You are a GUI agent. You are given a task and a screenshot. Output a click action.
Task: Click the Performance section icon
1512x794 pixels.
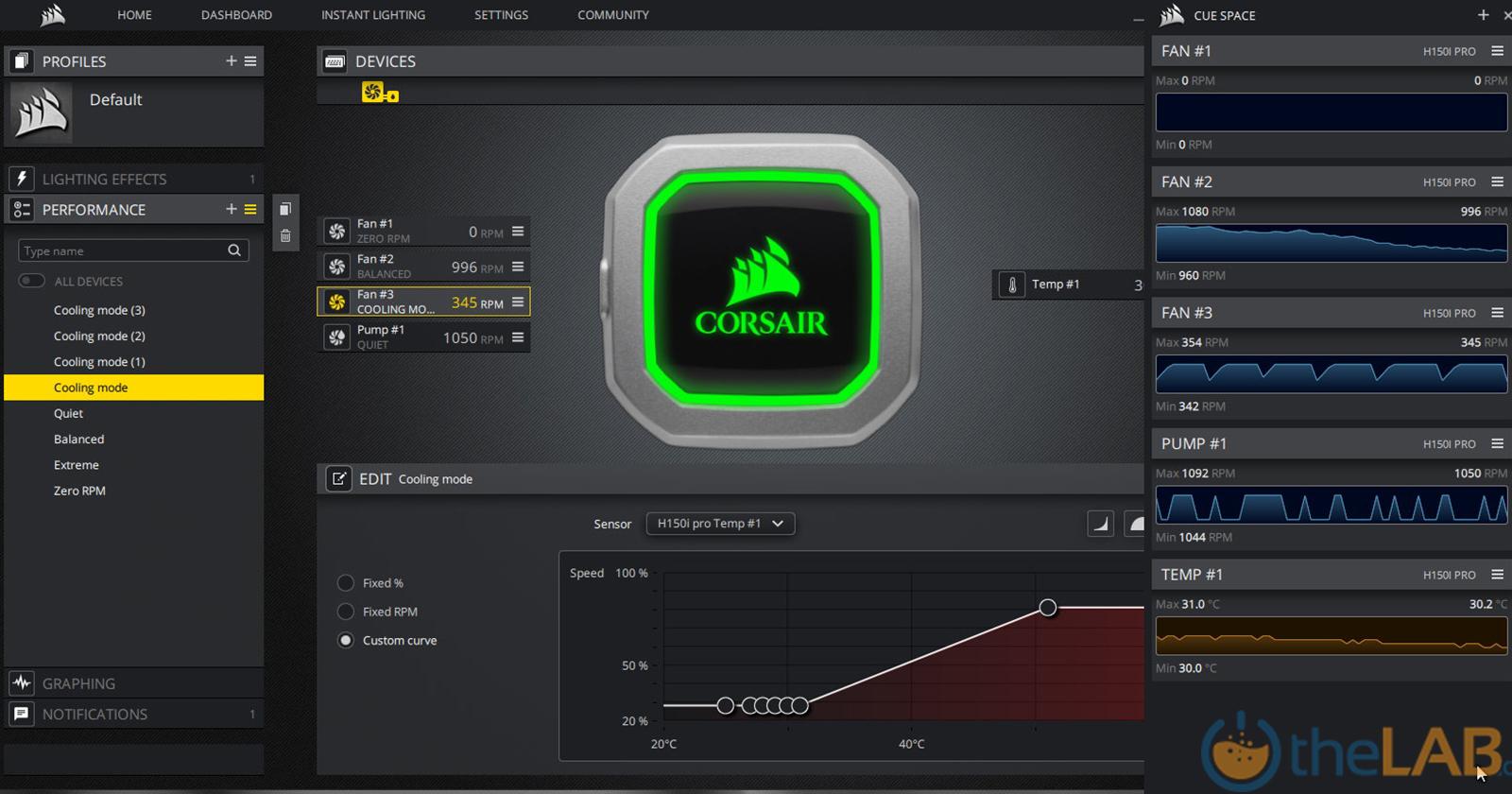pos(22,210)
